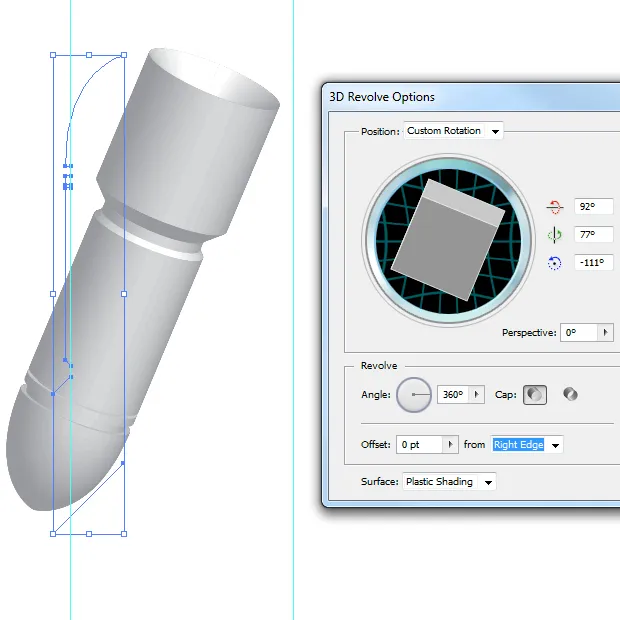The height and width of the screenshot is (620, 620).
Task: Click the Perspective 0° input field
Action: coord(579,333)
